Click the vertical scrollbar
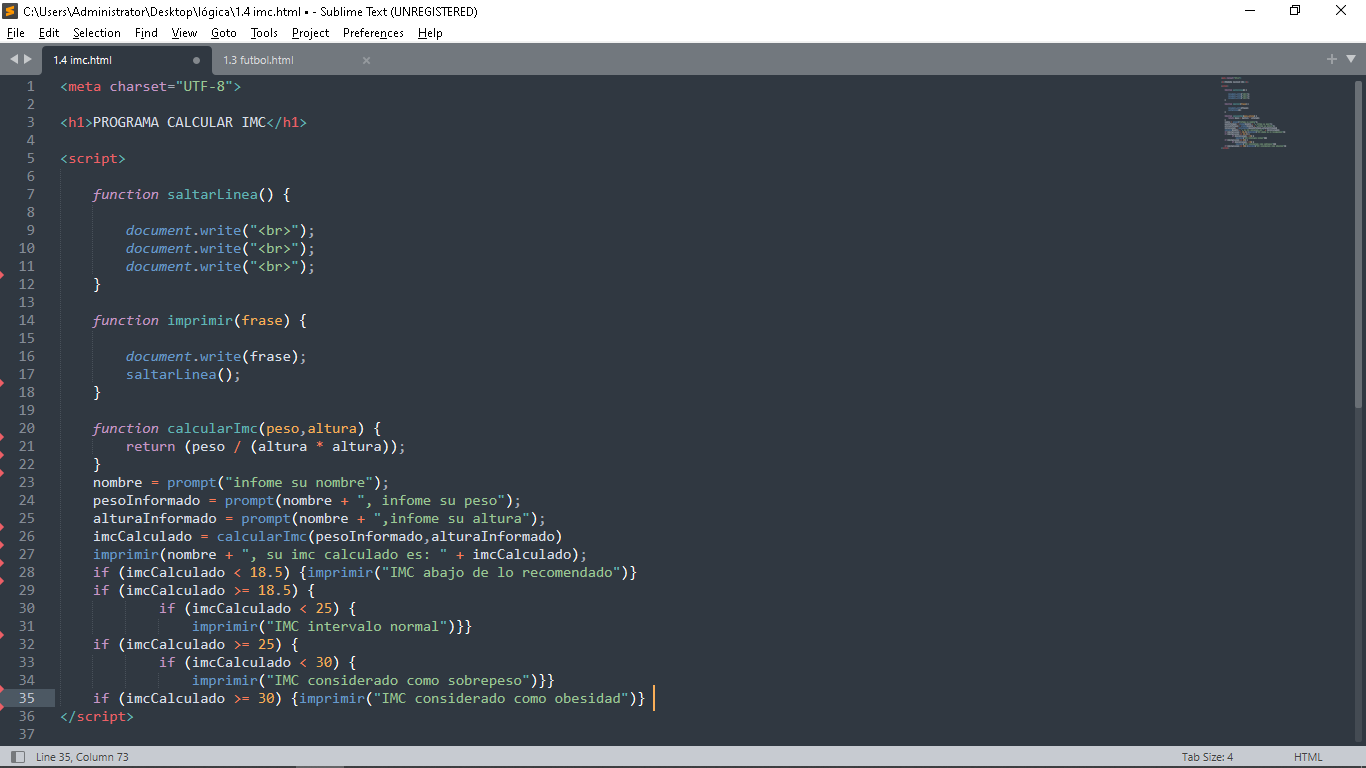This screenshot has width=1366, height=768. (x=1358, y=245)
